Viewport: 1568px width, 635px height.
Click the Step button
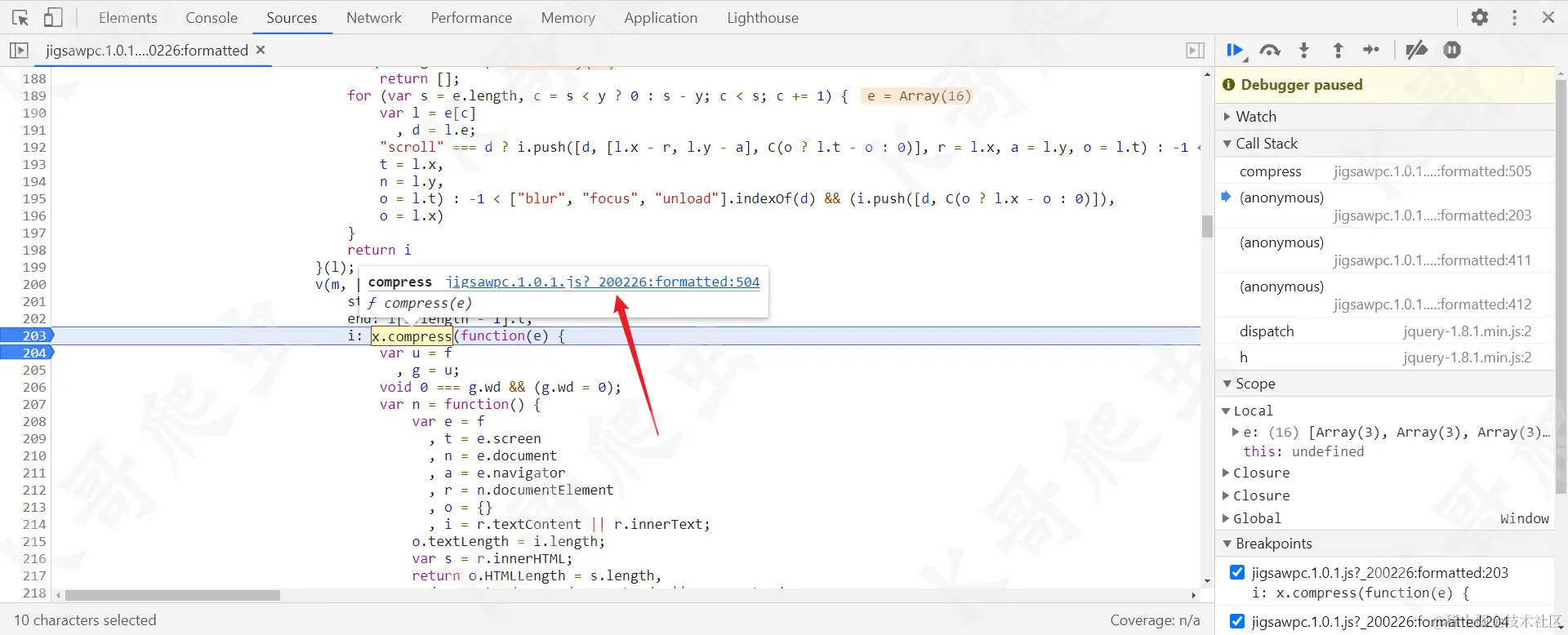(1371, 51)
